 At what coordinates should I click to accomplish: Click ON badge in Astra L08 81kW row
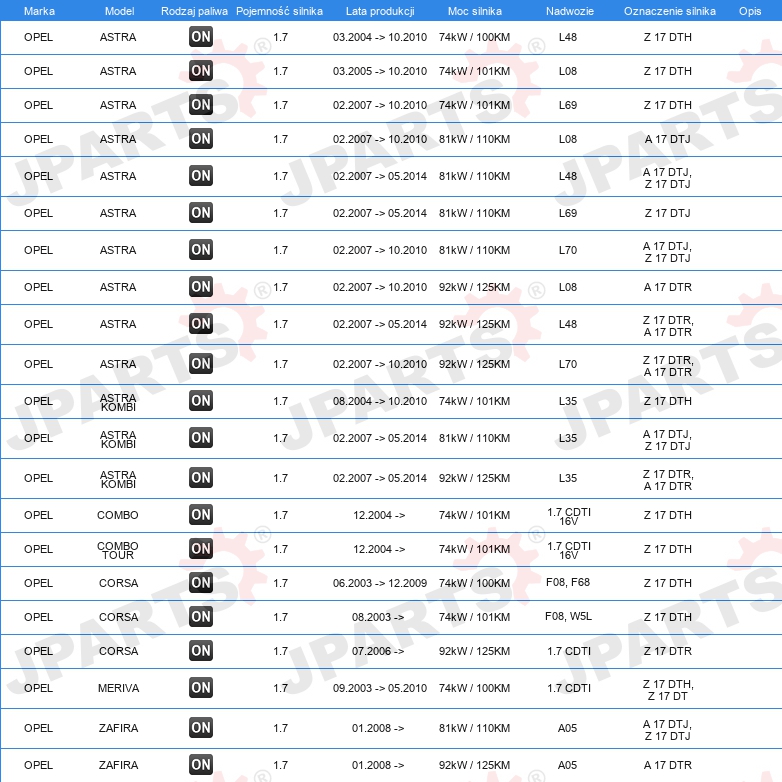[x=201, y=138]
